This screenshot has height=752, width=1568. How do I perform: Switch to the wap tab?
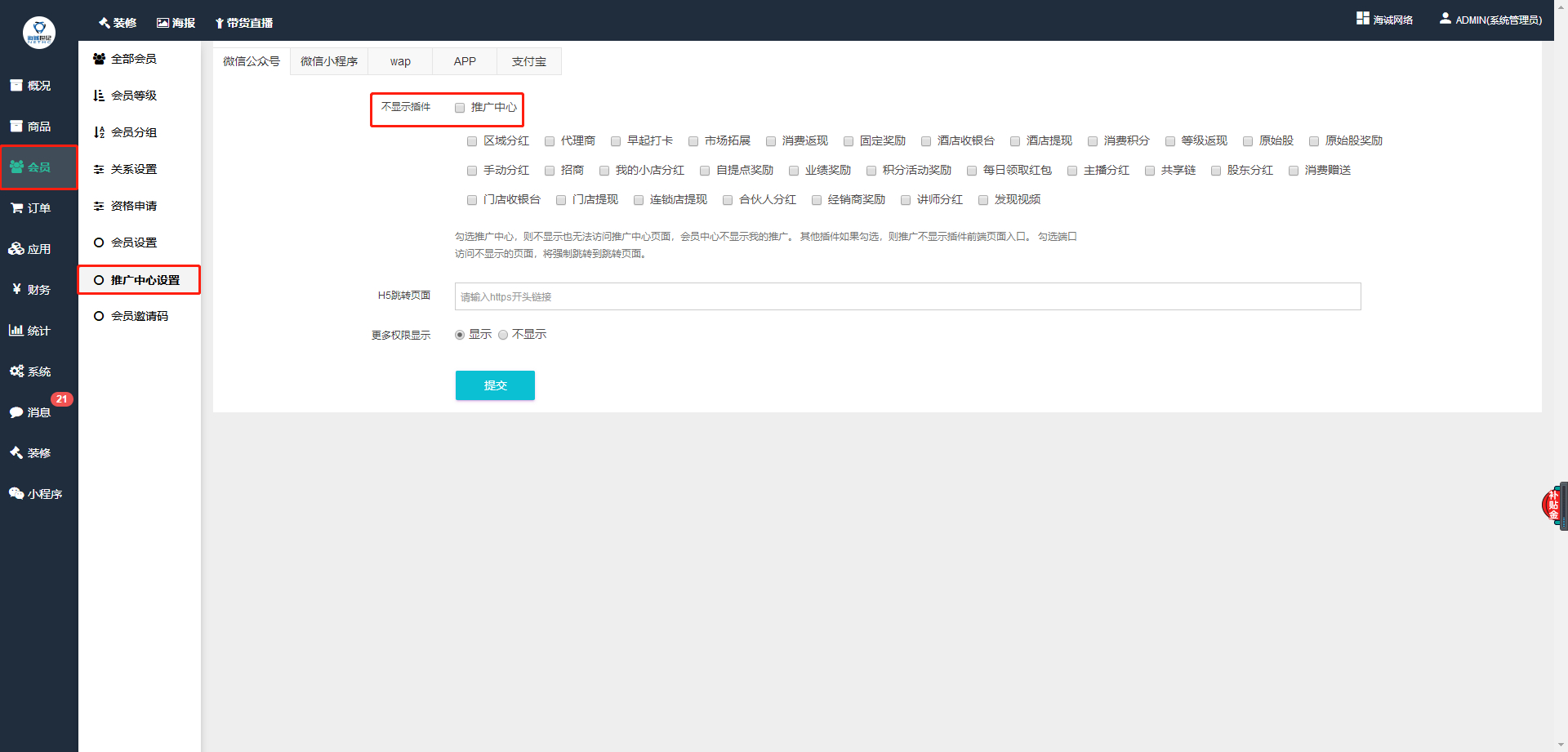[400, 61]
